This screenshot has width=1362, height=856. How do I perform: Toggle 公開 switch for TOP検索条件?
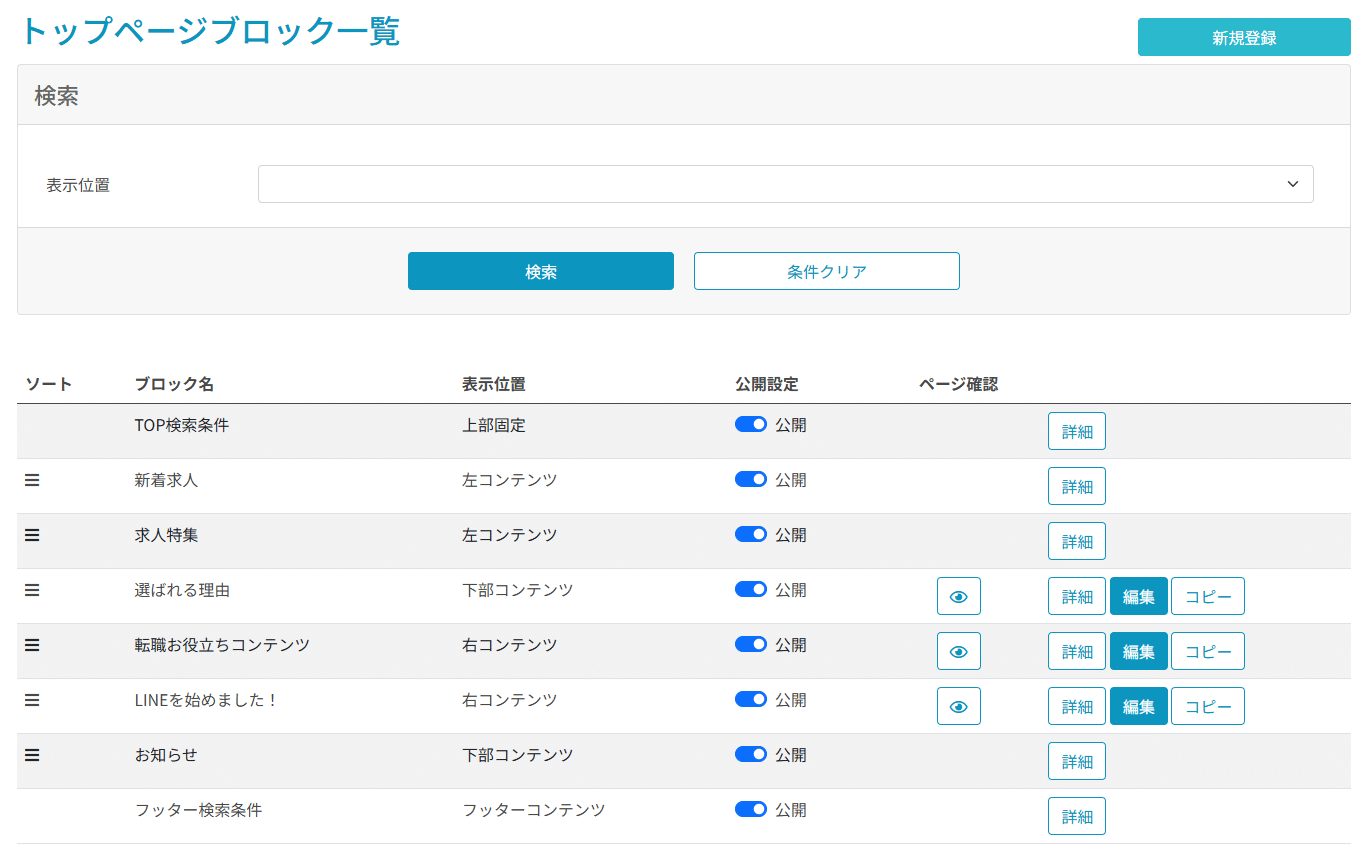(750, 425)
